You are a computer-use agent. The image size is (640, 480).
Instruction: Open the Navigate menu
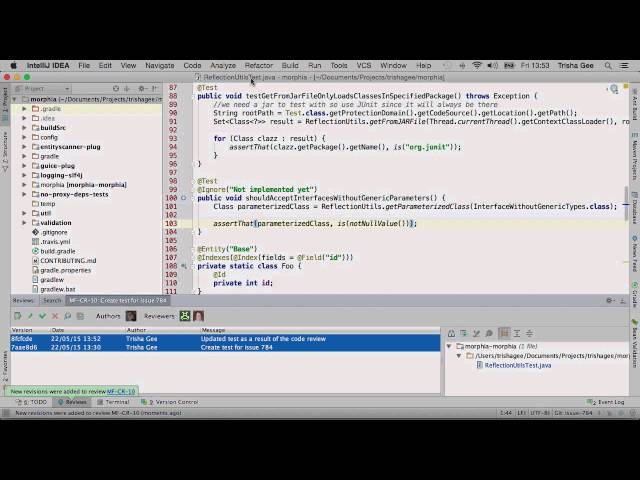[160, 65]
